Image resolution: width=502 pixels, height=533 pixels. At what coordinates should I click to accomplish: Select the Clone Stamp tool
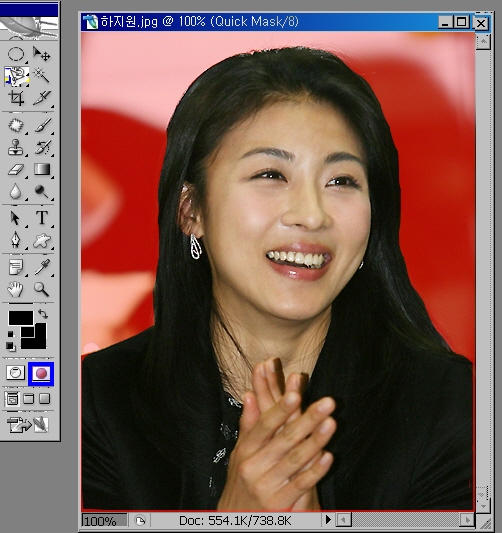coord(16,148)
